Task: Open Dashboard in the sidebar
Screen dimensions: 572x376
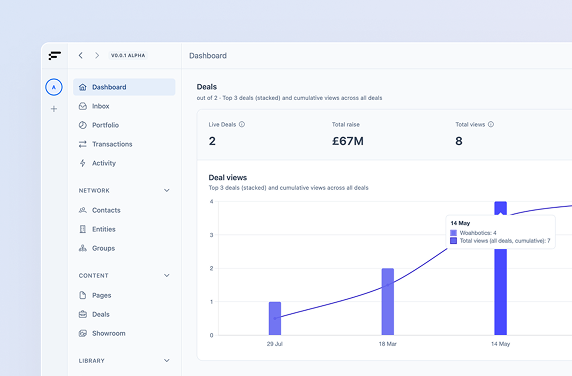Action: pos(124,87)
